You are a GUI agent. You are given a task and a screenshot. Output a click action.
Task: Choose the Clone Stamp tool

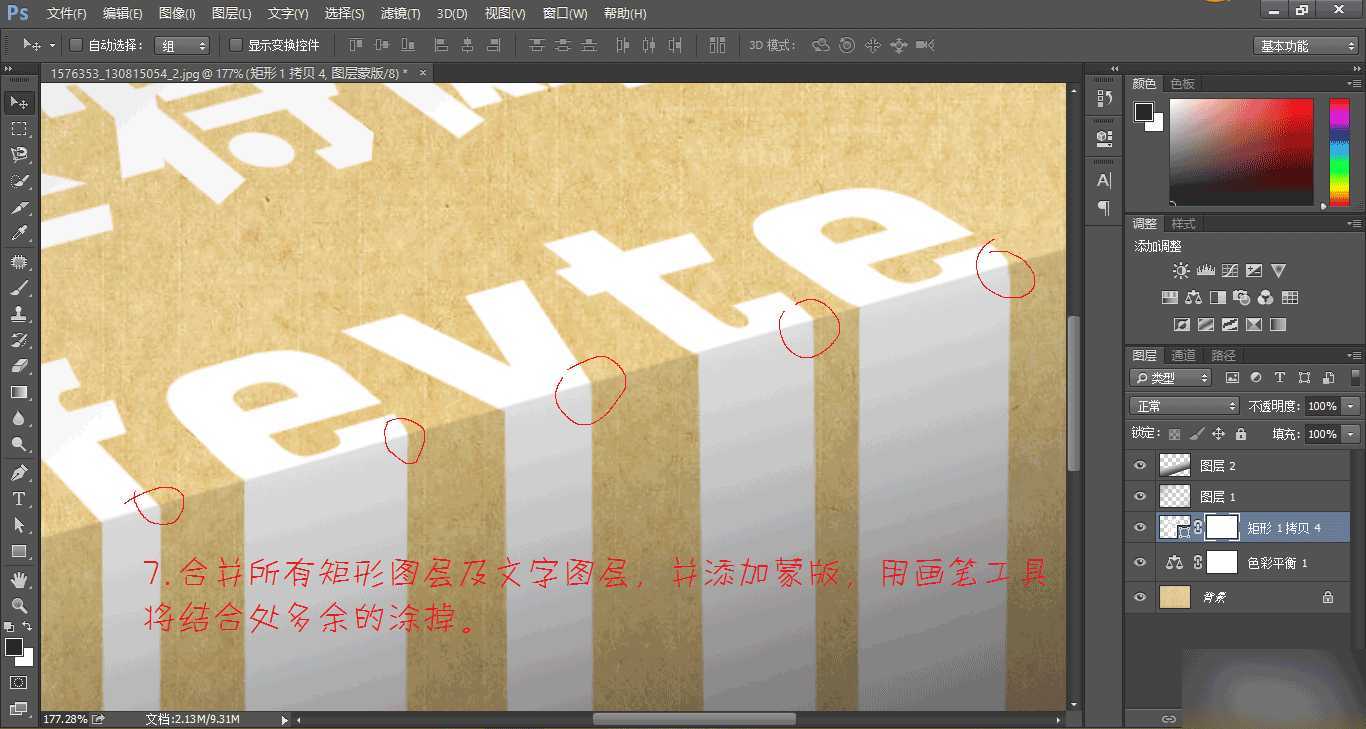(x=18, y=315)
